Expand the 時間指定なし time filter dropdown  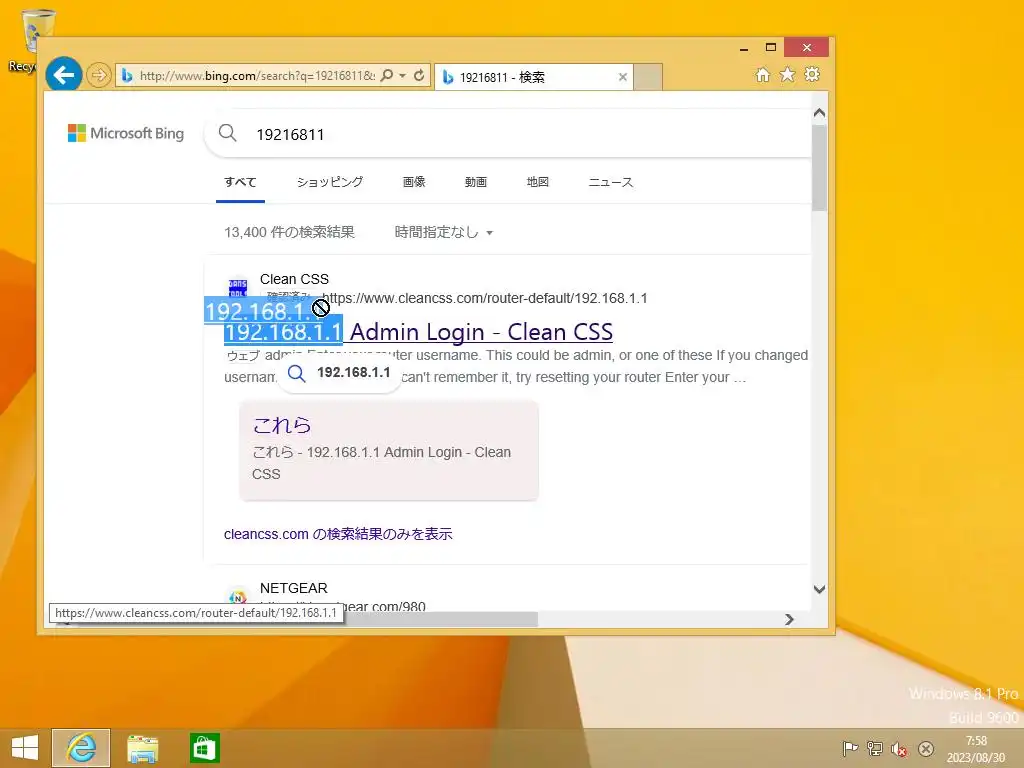[443, 232]
